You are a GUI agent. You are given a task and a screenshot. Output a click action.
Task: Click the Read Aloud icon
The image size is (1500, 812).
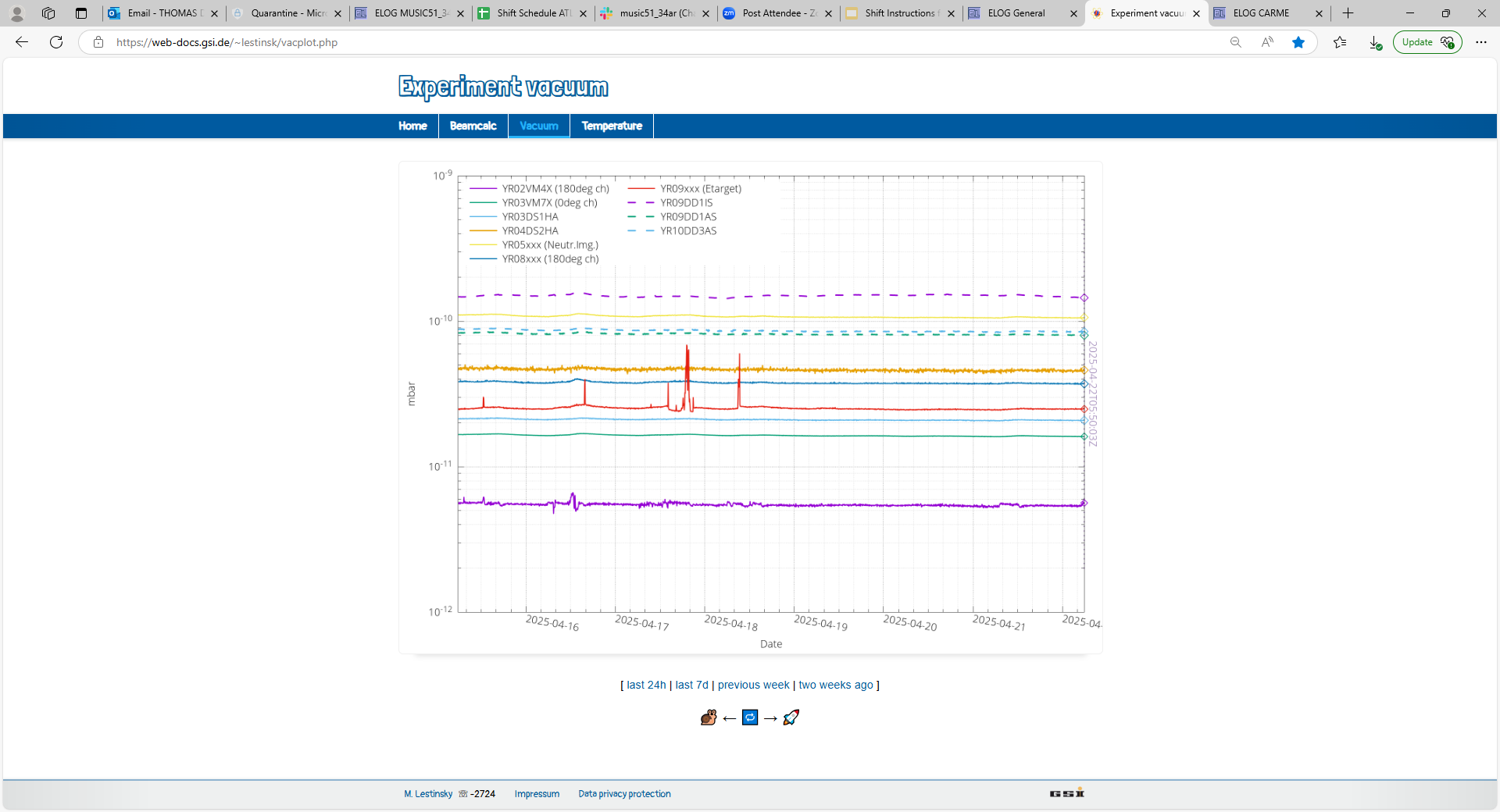tap(1267, 42)
